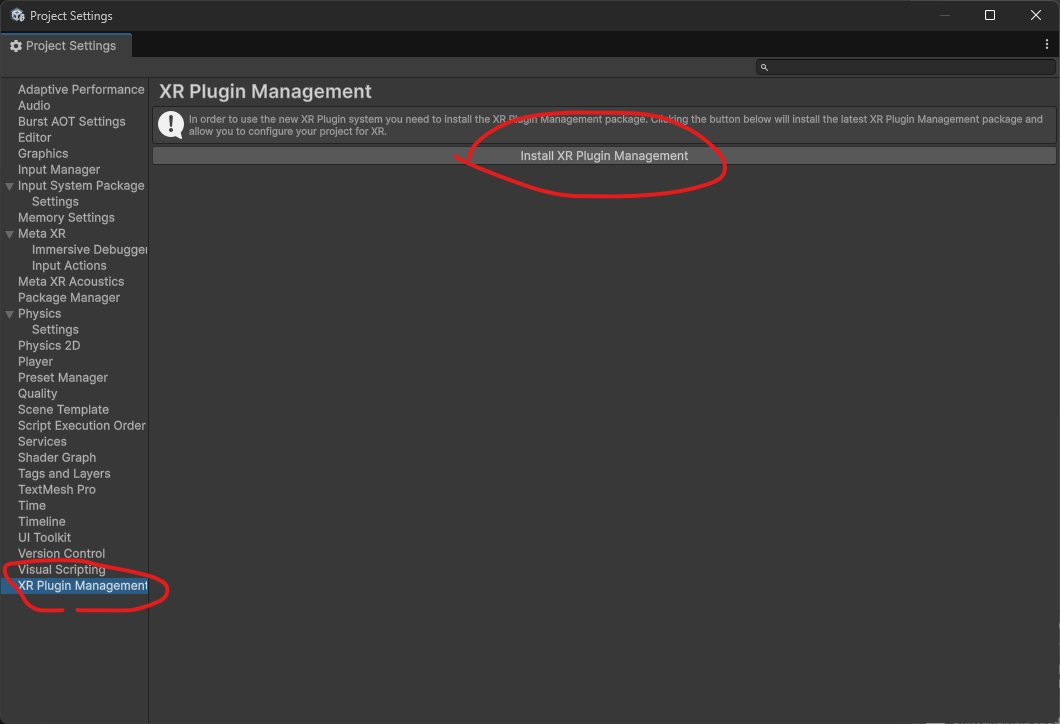Select Input Actions under Meta XR
This screenshot has width=1060, height=724.
click(69, 266)
